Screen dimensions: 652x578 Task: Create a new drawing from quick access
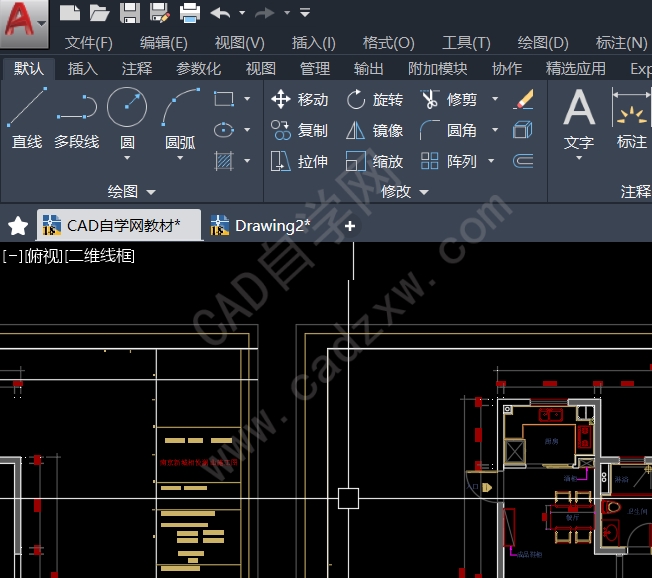click(x=70, y=12)
